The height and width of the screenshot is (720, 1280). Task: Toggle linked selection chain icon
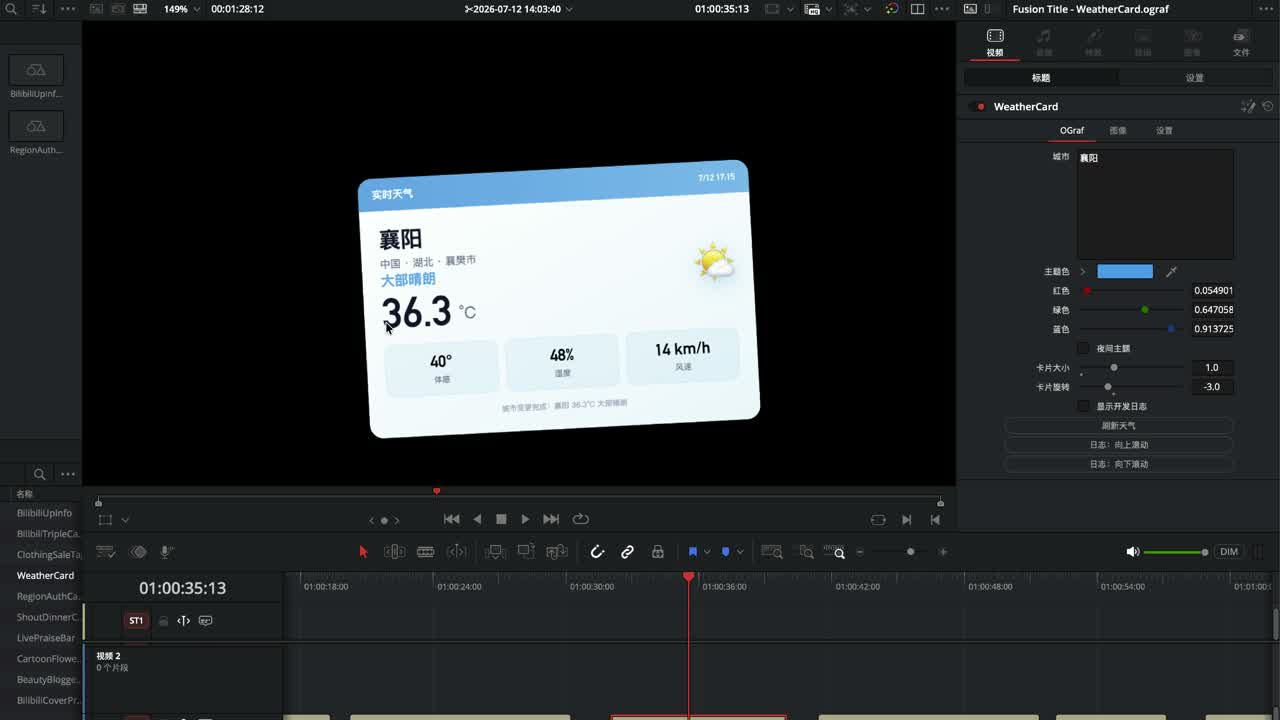[x=627, y=552]
